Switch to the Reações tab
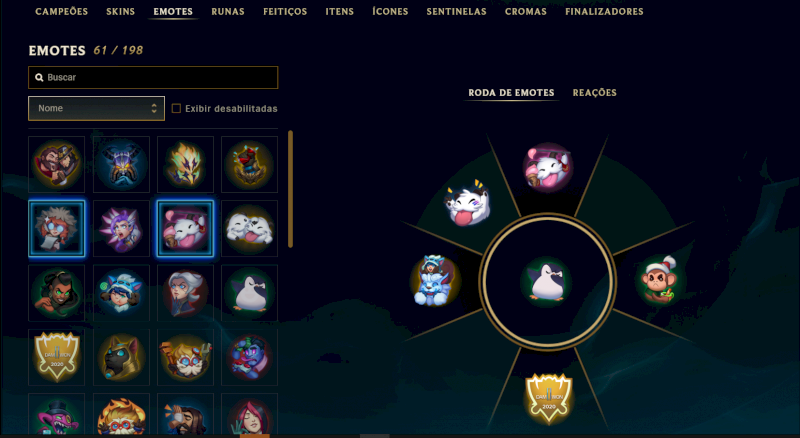Image resolution: width=800 pixels, height=438 pixels. point(594,93)
